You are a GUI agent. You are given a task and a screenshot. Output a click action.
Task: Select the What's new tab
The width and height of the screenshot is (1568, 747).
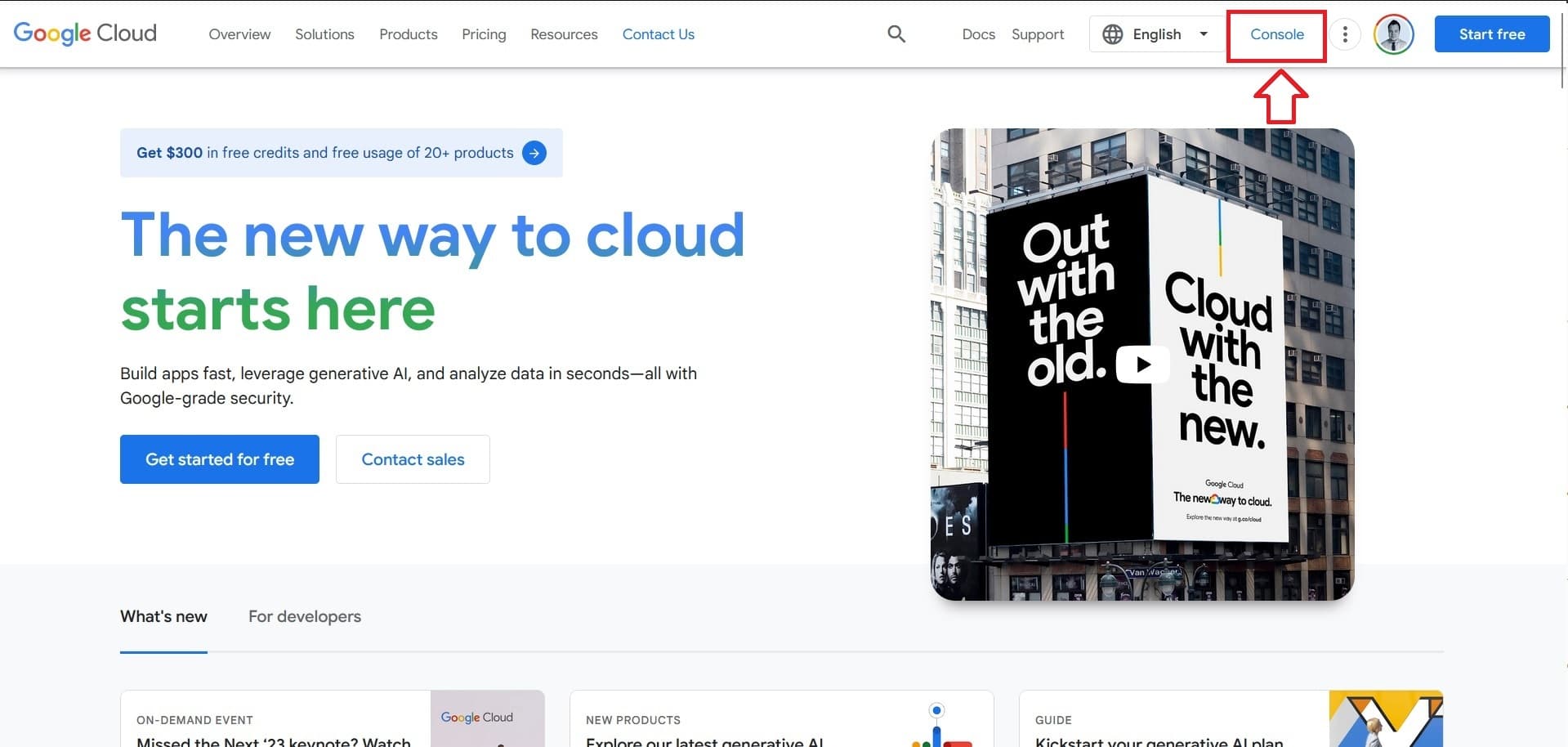tap(163, 616)
